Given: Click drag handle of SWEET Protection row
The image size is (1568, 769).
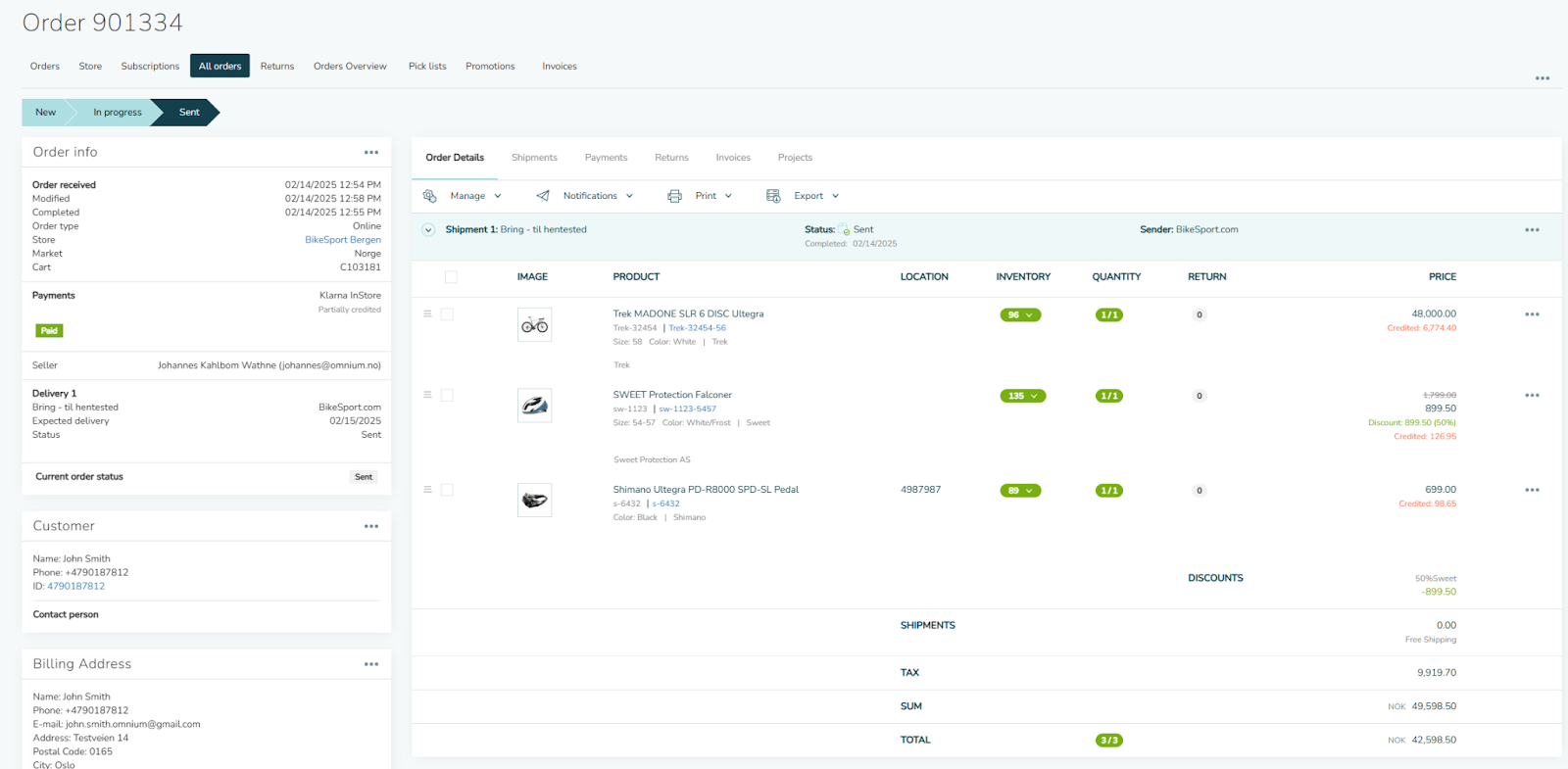Looking at the screenshot, I should coord(427,395).
